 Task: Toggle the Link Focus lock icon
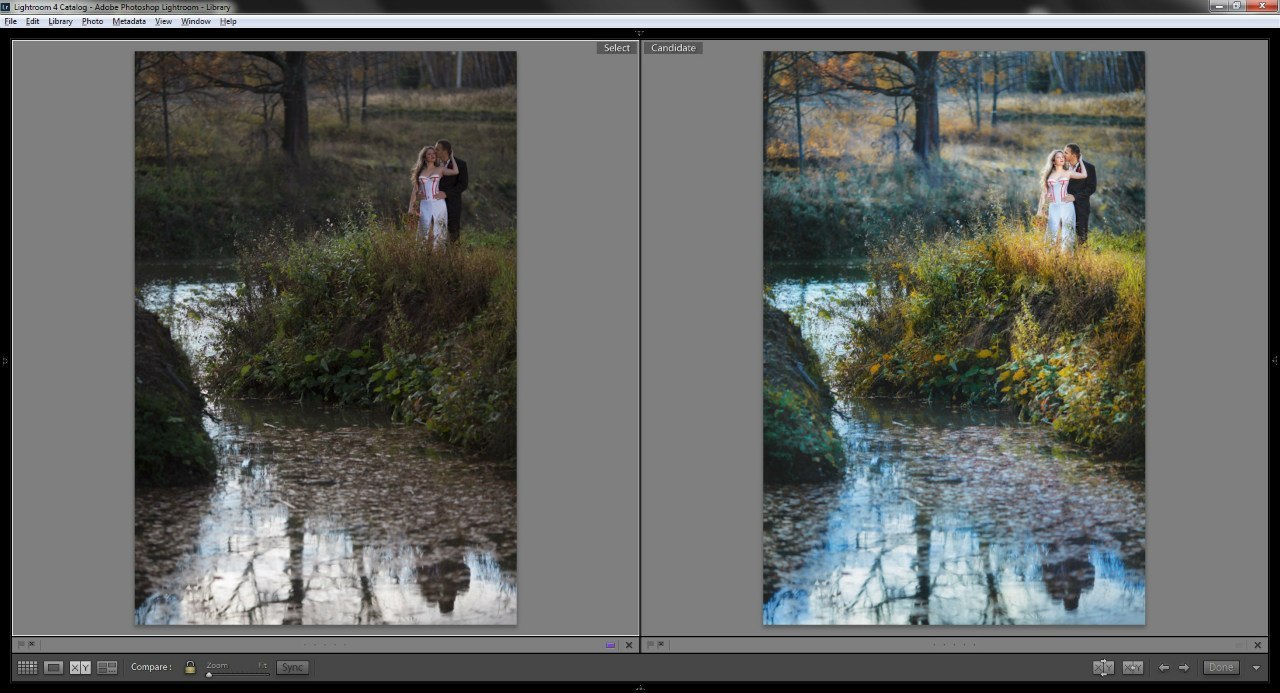[190, 667]
